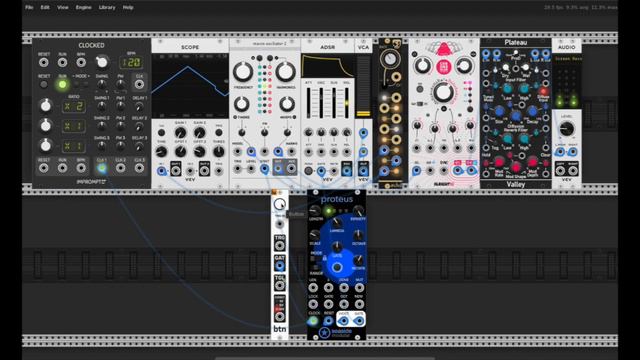Image resolution: width=640 pixels, height=360 pixels.
Task: Click the Clocked master CLK output jack
Action: point(139,84)
